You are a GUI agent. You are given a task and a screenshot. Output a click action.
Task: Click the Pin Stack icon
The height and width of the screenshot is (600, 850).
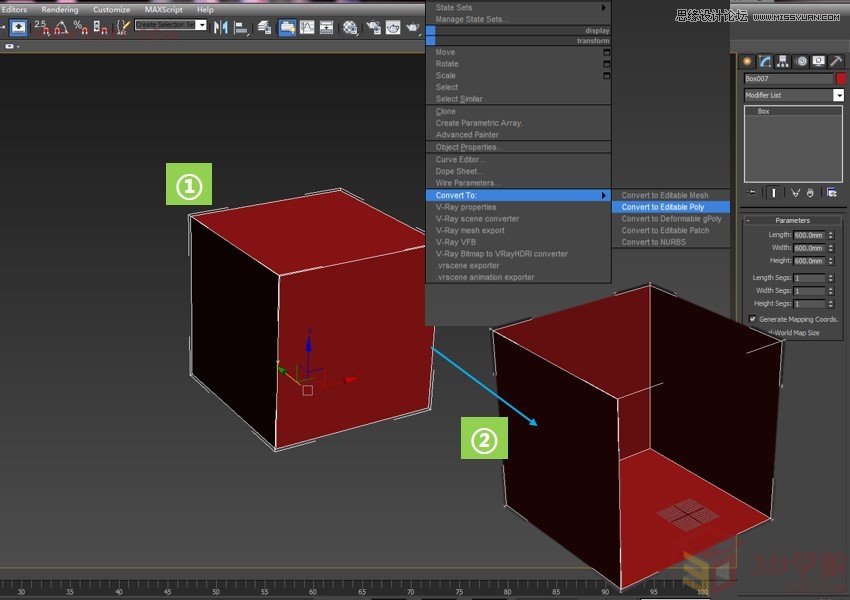click(x=752, y=192)
